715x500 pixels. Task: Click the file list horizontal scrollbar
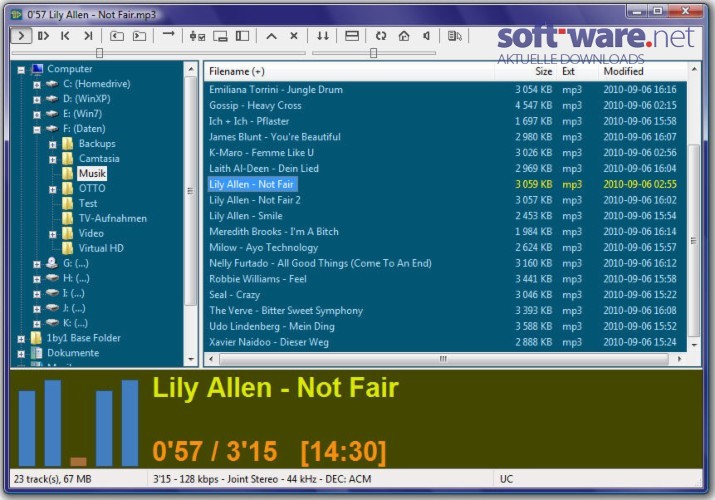pyautogui.click(x=444, y=359)
